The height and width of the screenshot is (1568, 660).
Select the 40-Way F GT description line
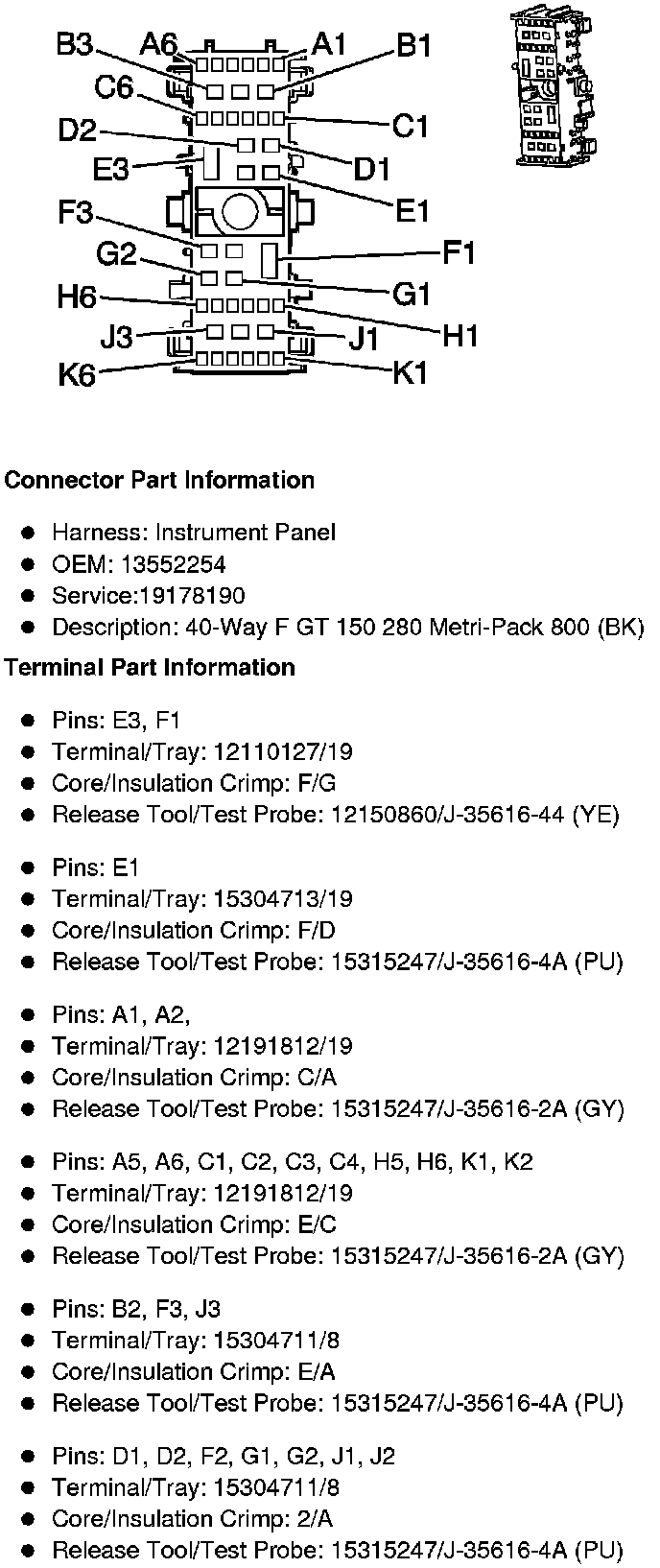[347, 628]
